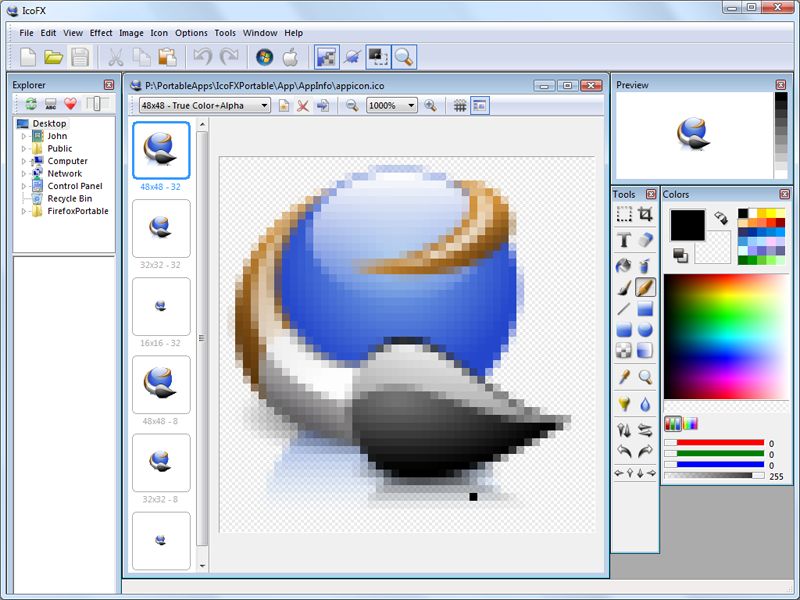Open the Effect menu
Viewport: 800px width, 600px height.
click(x=100, y=32)
